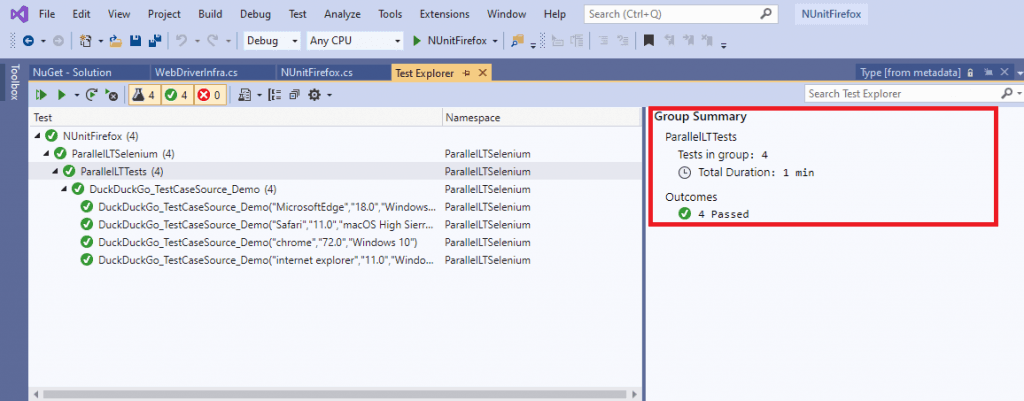Toggle the passed tests filter
1024x401 pixels.
tap(177, 94)
